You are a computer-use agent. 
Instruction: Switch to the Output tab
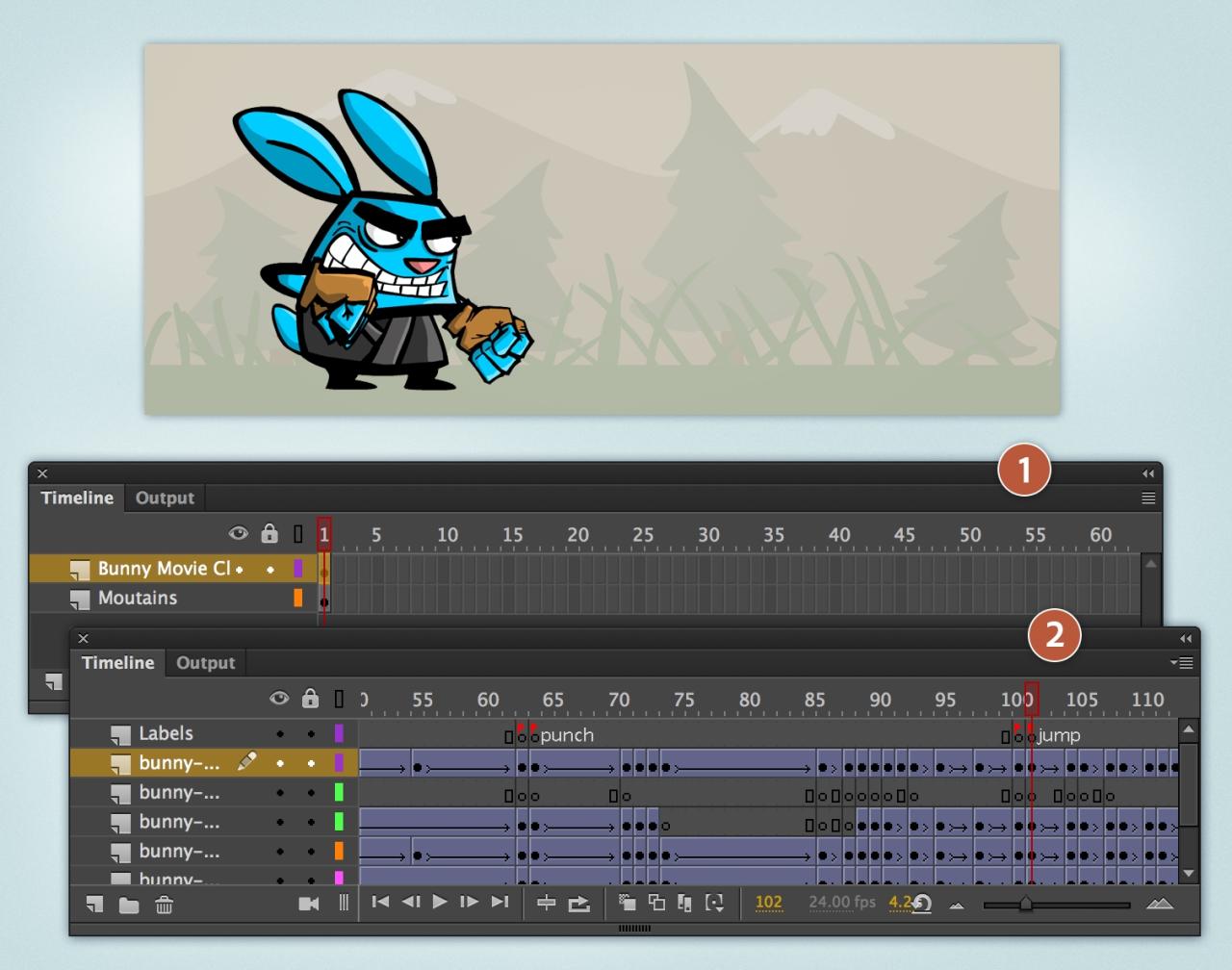coord(164,498)
